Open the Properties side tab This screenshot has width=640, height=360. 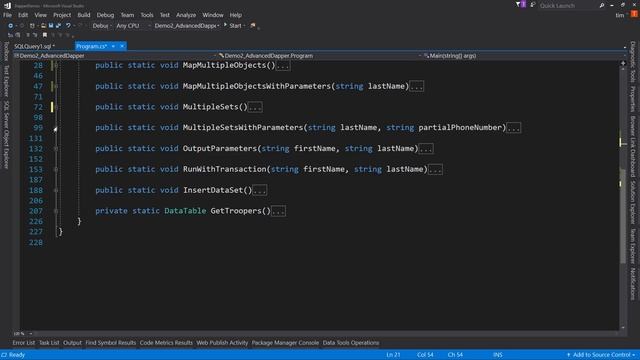click(633, 99)
